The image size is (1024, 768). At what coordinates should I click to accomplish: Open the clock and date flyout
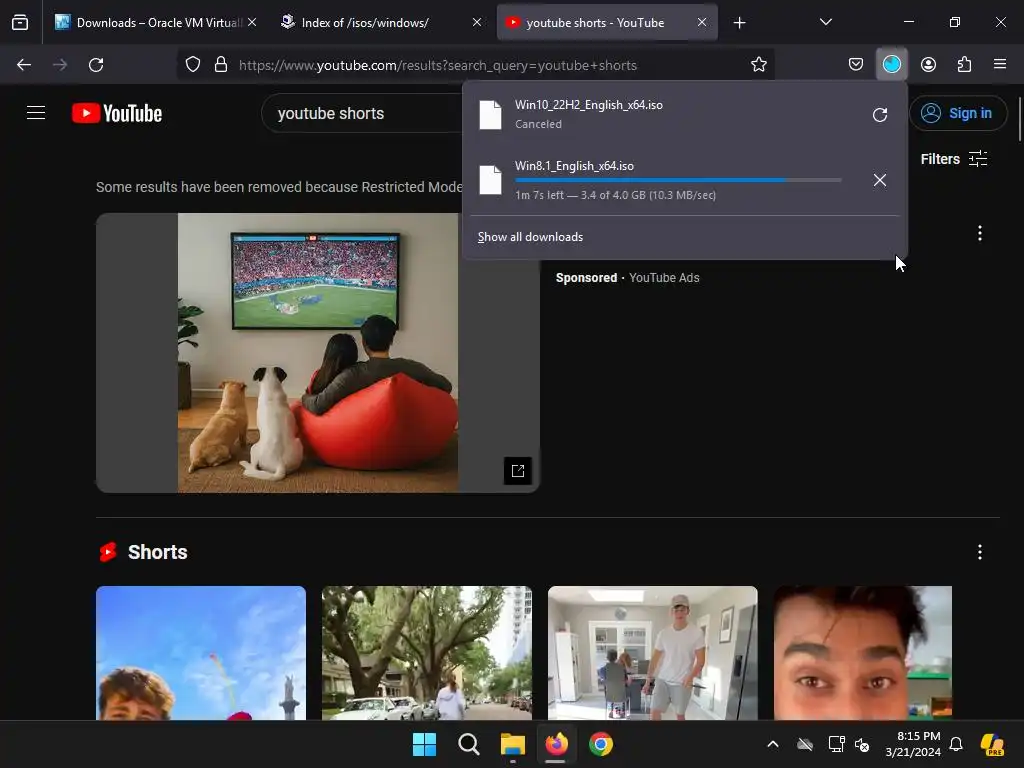(x=912, y=744)
